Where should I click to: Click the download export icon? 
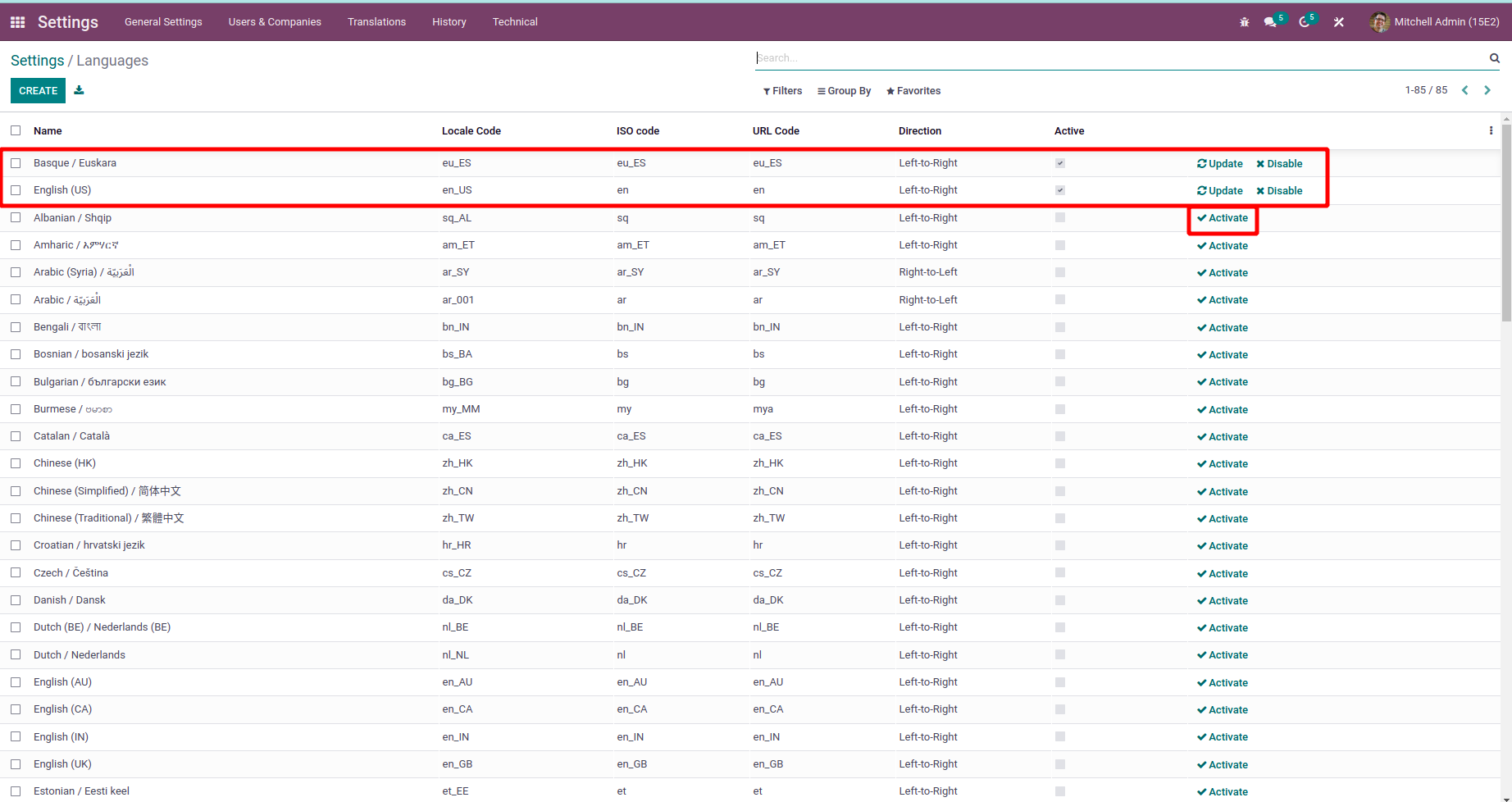pos(79,90)
